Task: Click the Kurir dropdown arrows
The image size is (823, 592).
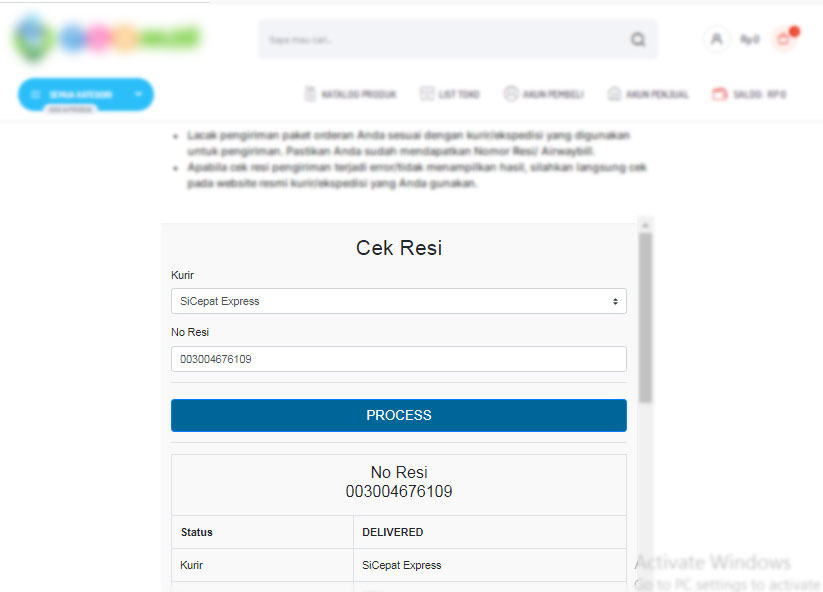Action: (615, 302)
